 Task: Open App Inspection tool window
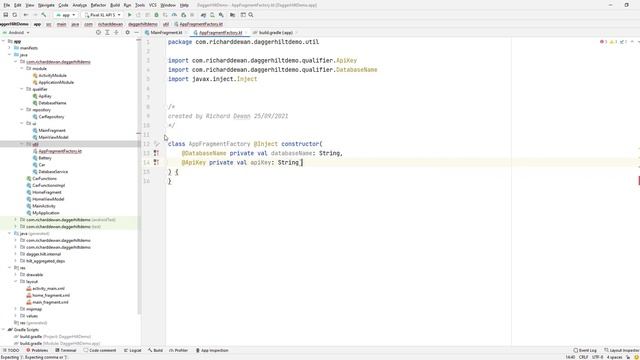tap(212, 350)
